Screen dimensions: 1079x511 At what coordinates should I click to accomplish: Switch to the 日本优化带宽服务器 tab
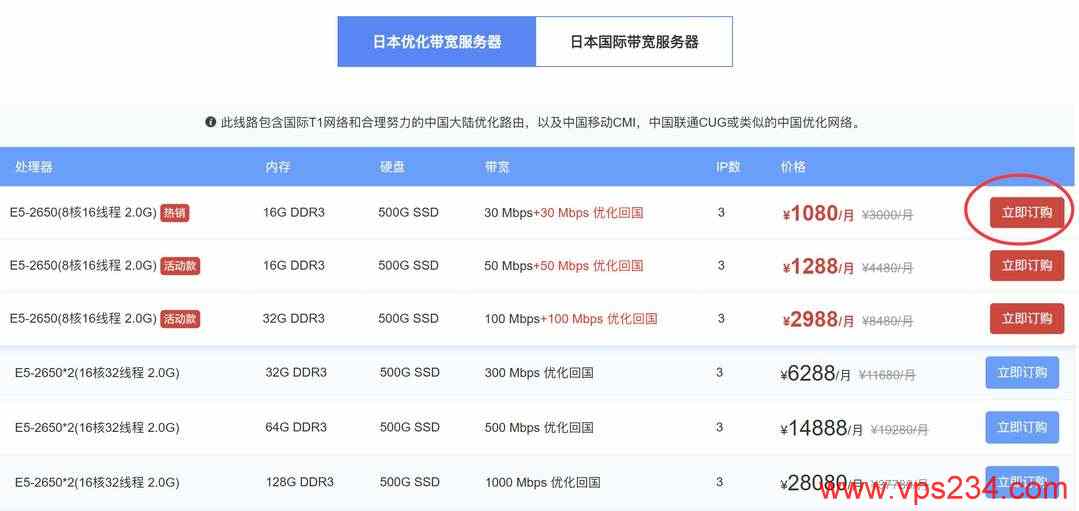click(437, 42)
